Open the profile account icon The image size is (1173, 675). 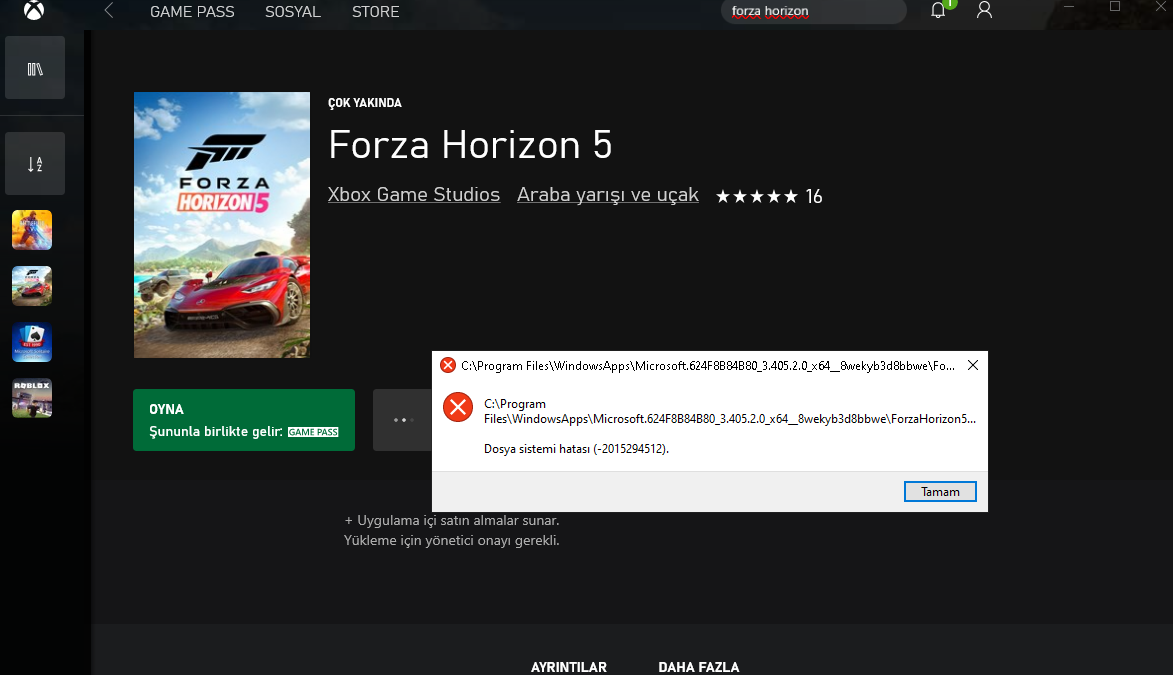984,10
